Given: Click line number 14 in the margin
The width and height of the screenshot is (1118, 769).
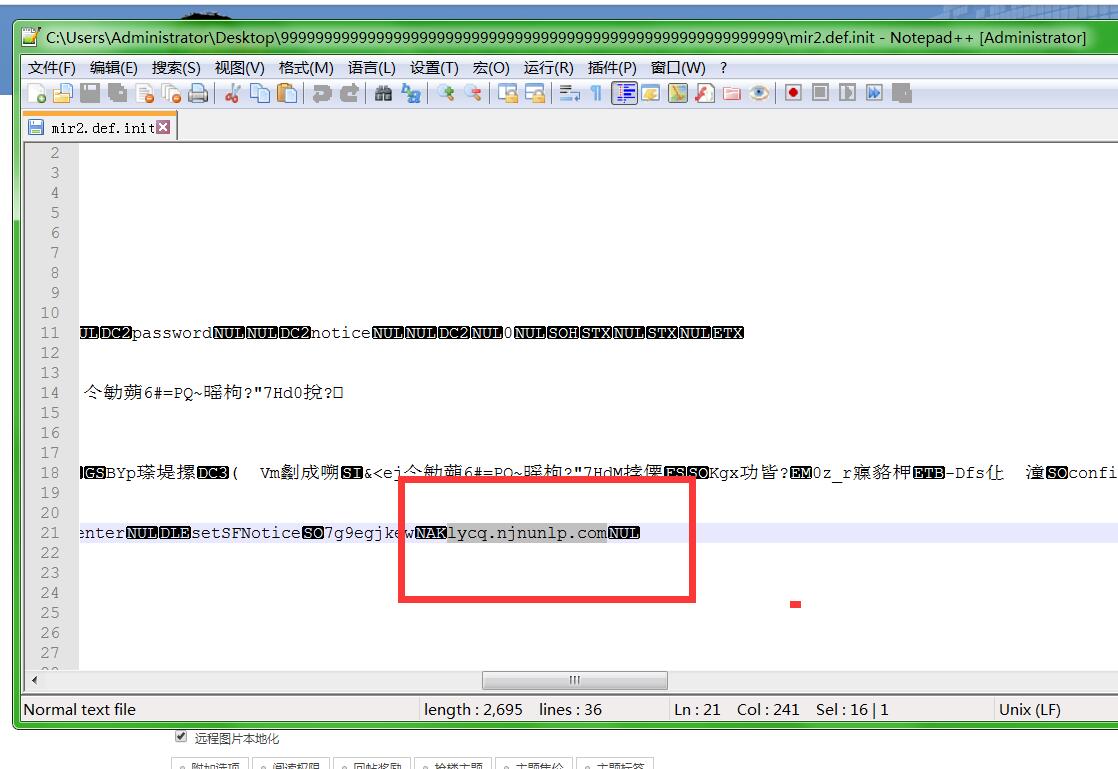Looking at the screenshot, I should 50,393.
